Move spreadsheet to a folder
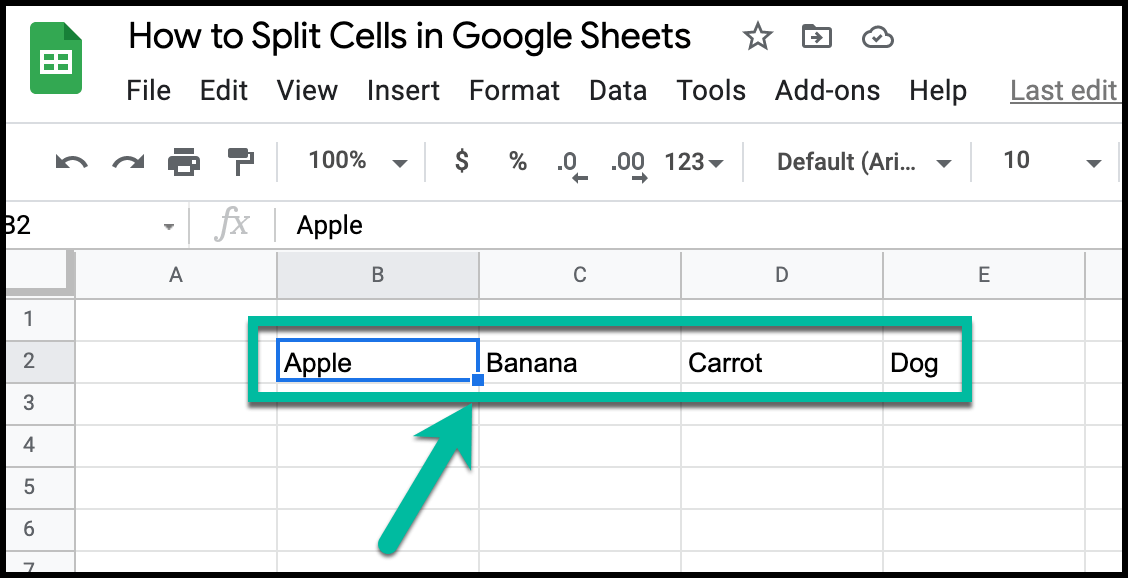Viewport: 1128px width, 578px height. [816, 35]
